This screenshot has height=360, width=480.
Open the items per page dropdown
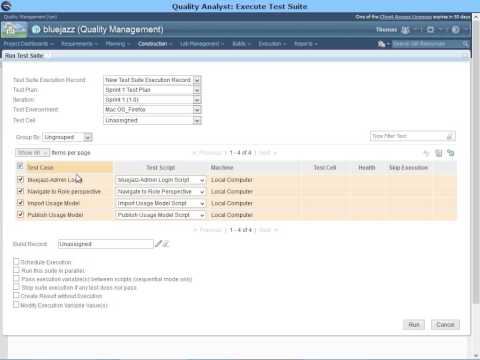32,153
